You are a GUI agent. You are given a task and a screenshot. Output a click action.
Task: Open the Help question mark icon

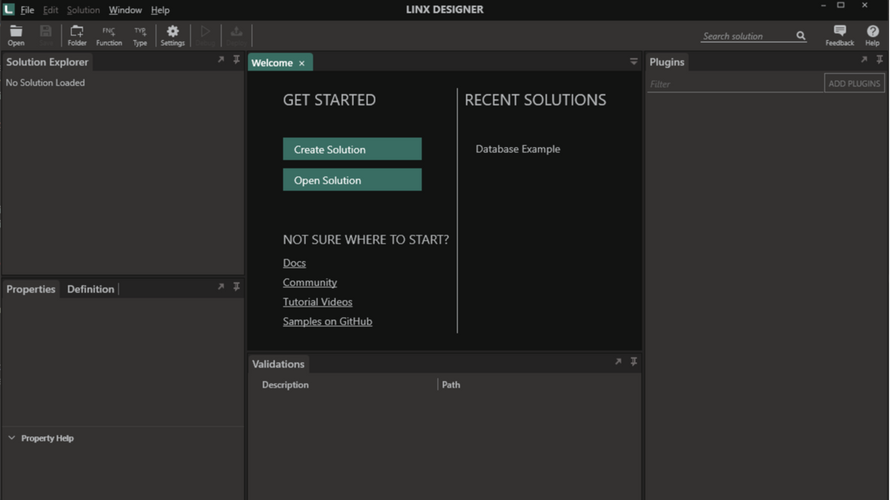click(x=872, y=35)
